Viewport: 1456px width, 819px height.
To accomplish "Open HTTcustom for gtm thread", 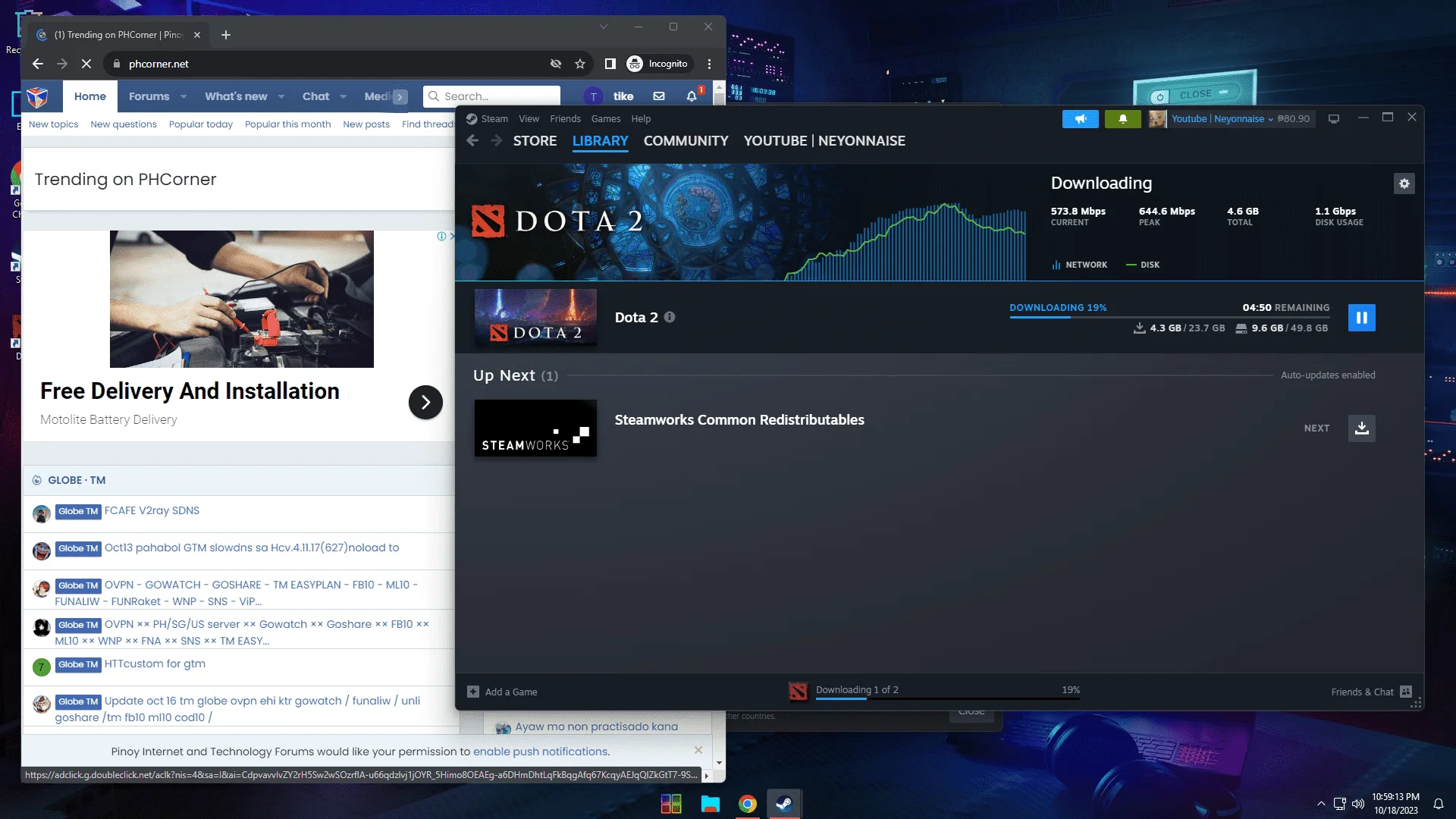I will [x=155, y=664].
